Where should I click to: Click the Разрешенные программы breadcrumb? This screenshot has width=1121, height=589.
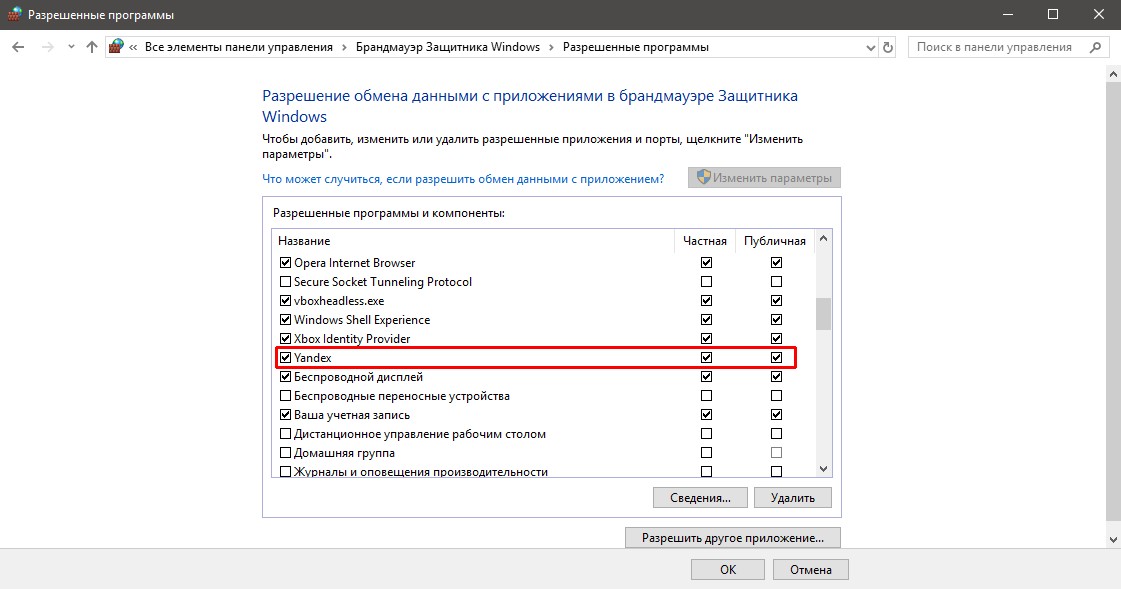point(635,47)
